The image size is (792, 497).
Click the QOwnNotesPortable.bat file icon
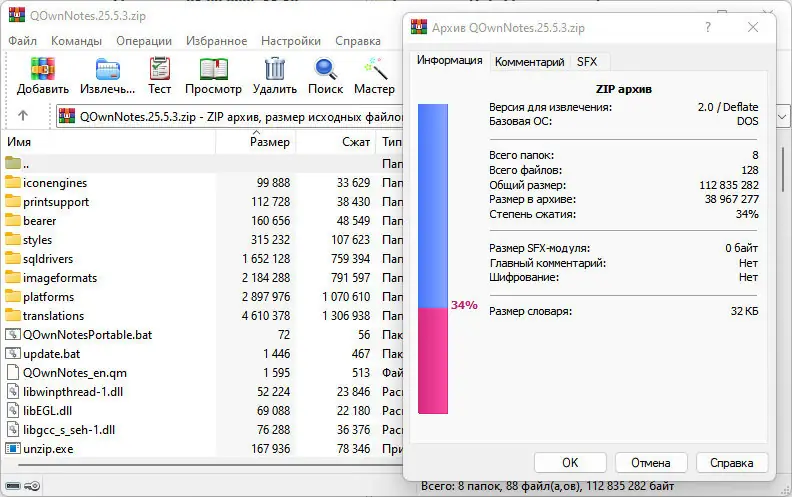click(x=13, y=334)
